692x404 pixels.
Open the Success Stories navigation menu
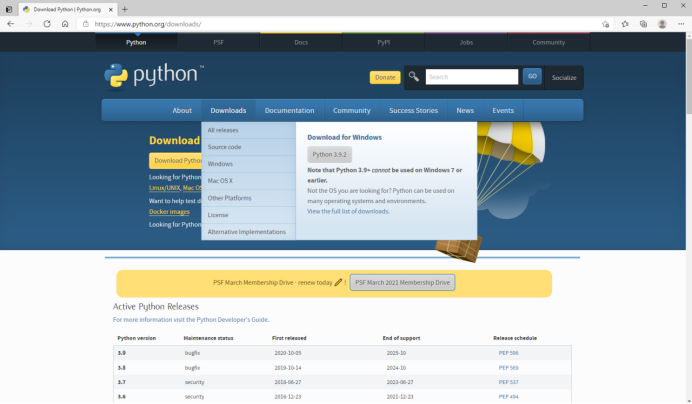point(414,110)
